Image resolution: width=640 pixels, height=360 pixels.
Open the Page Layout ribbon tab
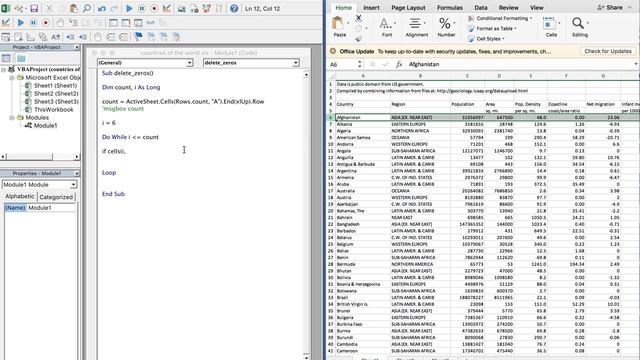pyautogui.click(x=408, y=7)
